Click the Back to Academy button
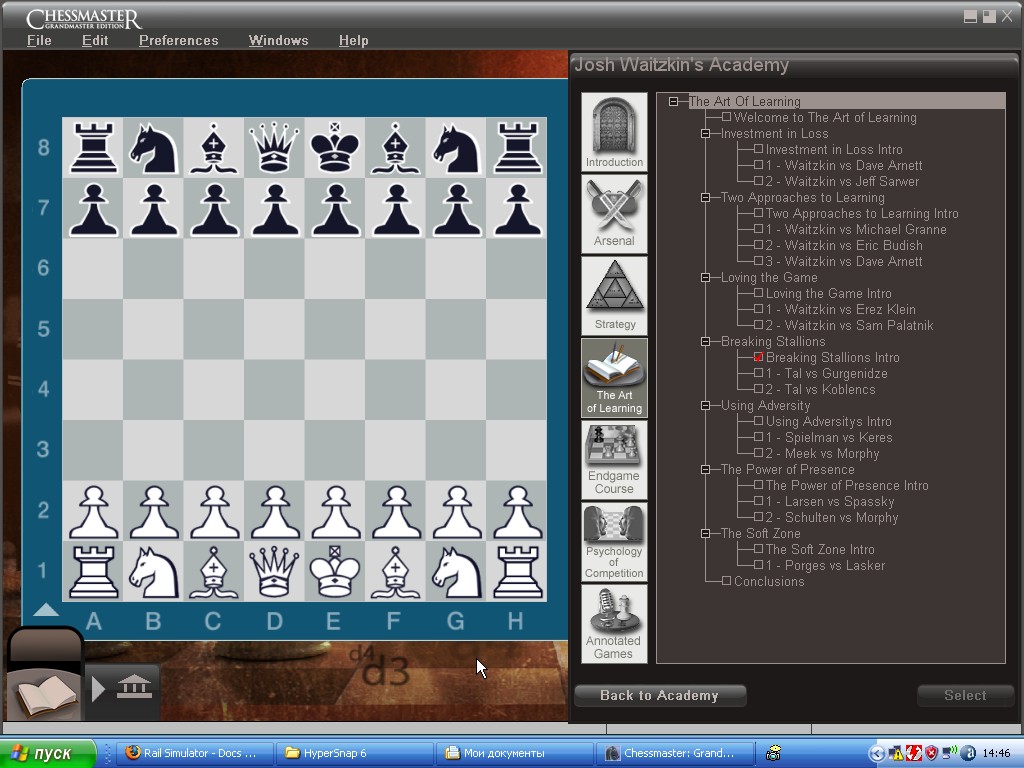The width and height of the screenshot is (1024, 768). (660, 696)
